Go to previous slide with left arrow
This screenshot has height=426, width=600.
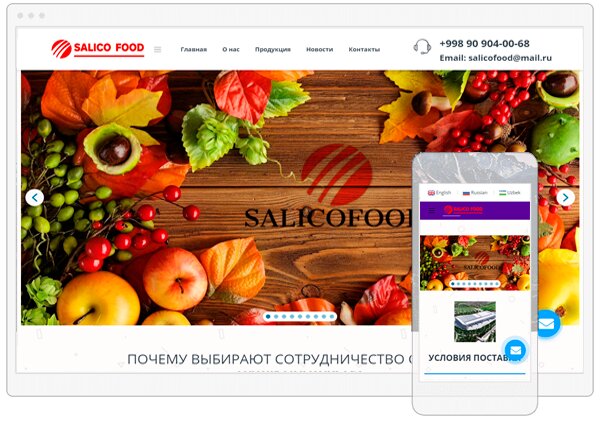point(35,197)
